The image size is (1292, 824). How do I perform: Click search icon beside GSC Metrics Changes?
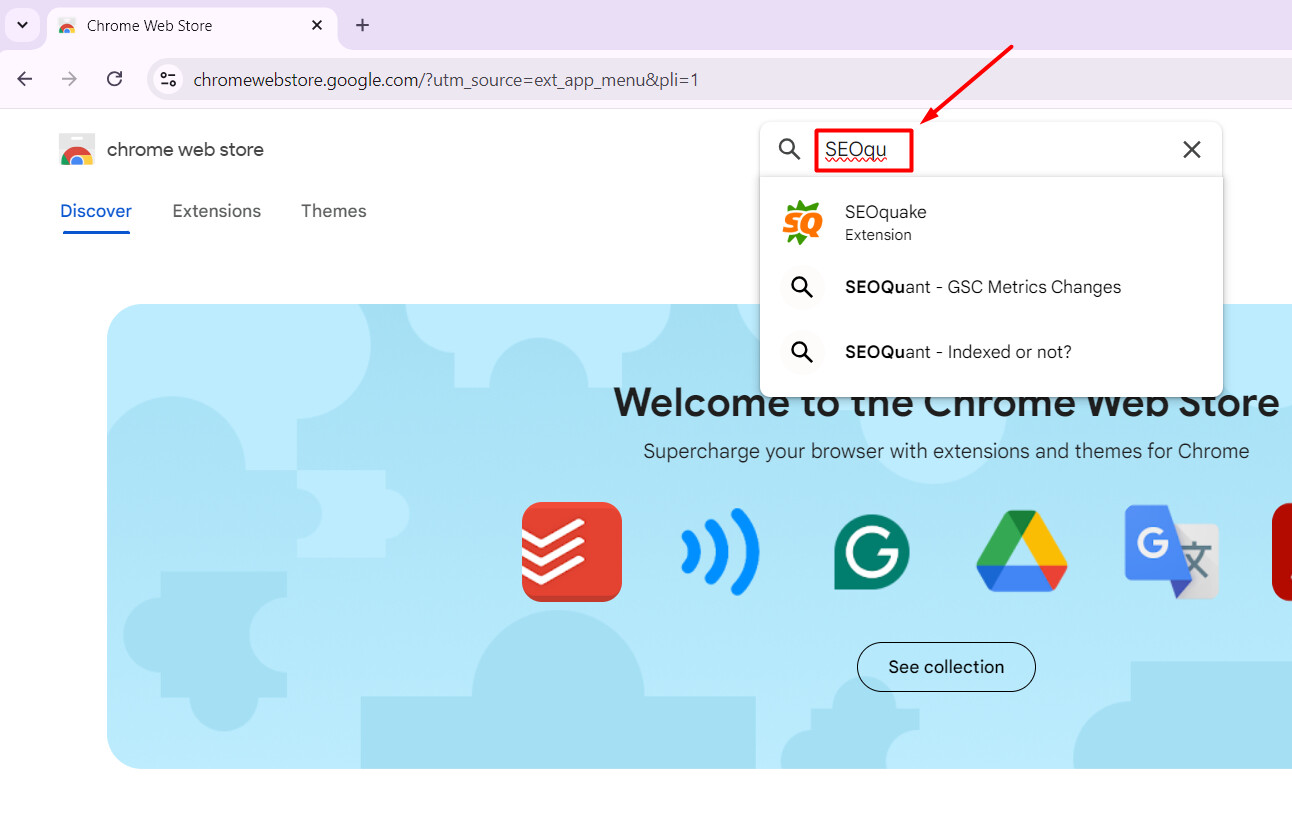(801, 287)
